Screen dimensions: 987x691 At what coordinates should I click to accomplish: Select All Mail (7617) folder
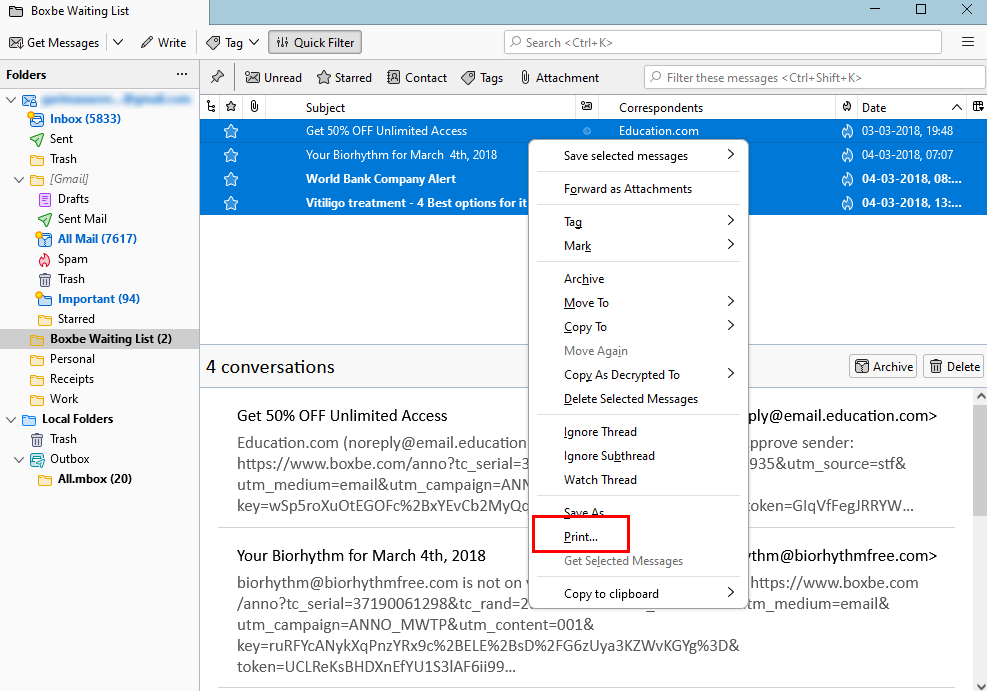point(97,239)
